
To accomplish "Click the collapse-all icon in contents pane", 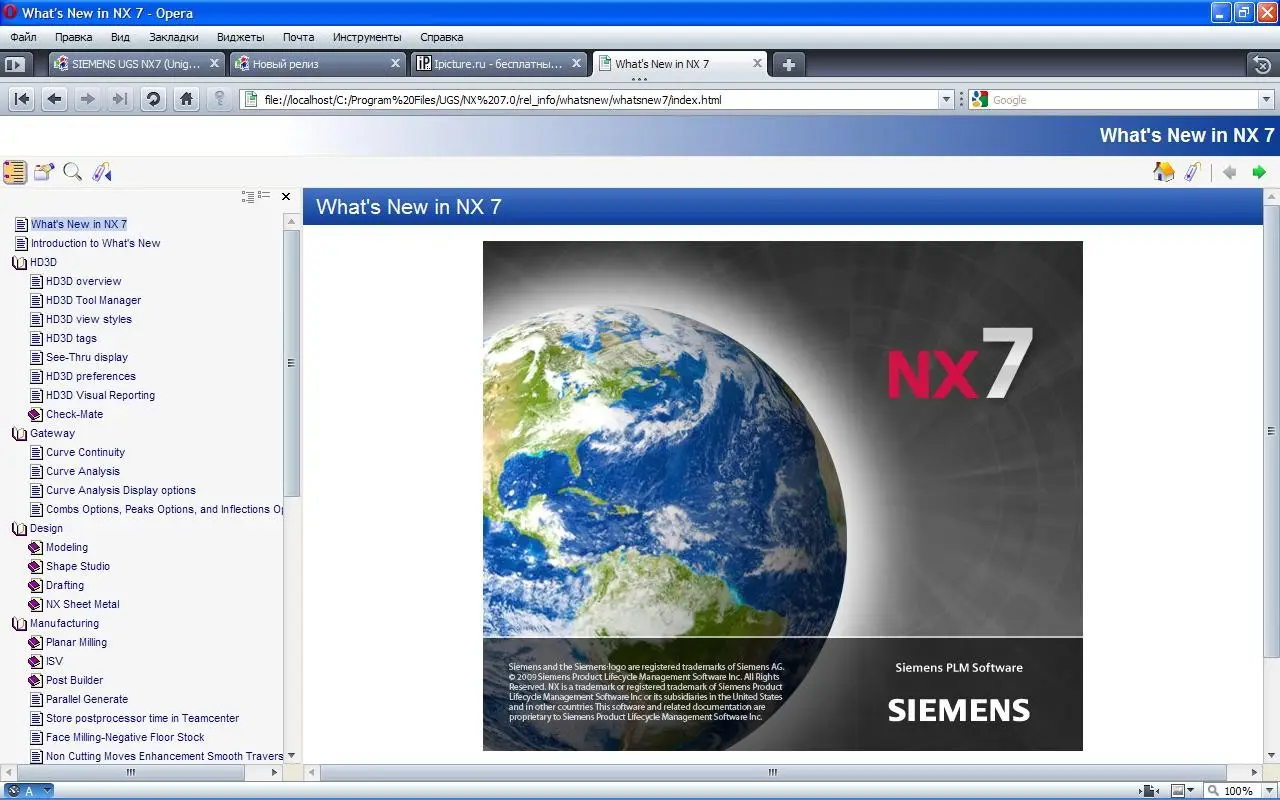I will coord(264,196).
